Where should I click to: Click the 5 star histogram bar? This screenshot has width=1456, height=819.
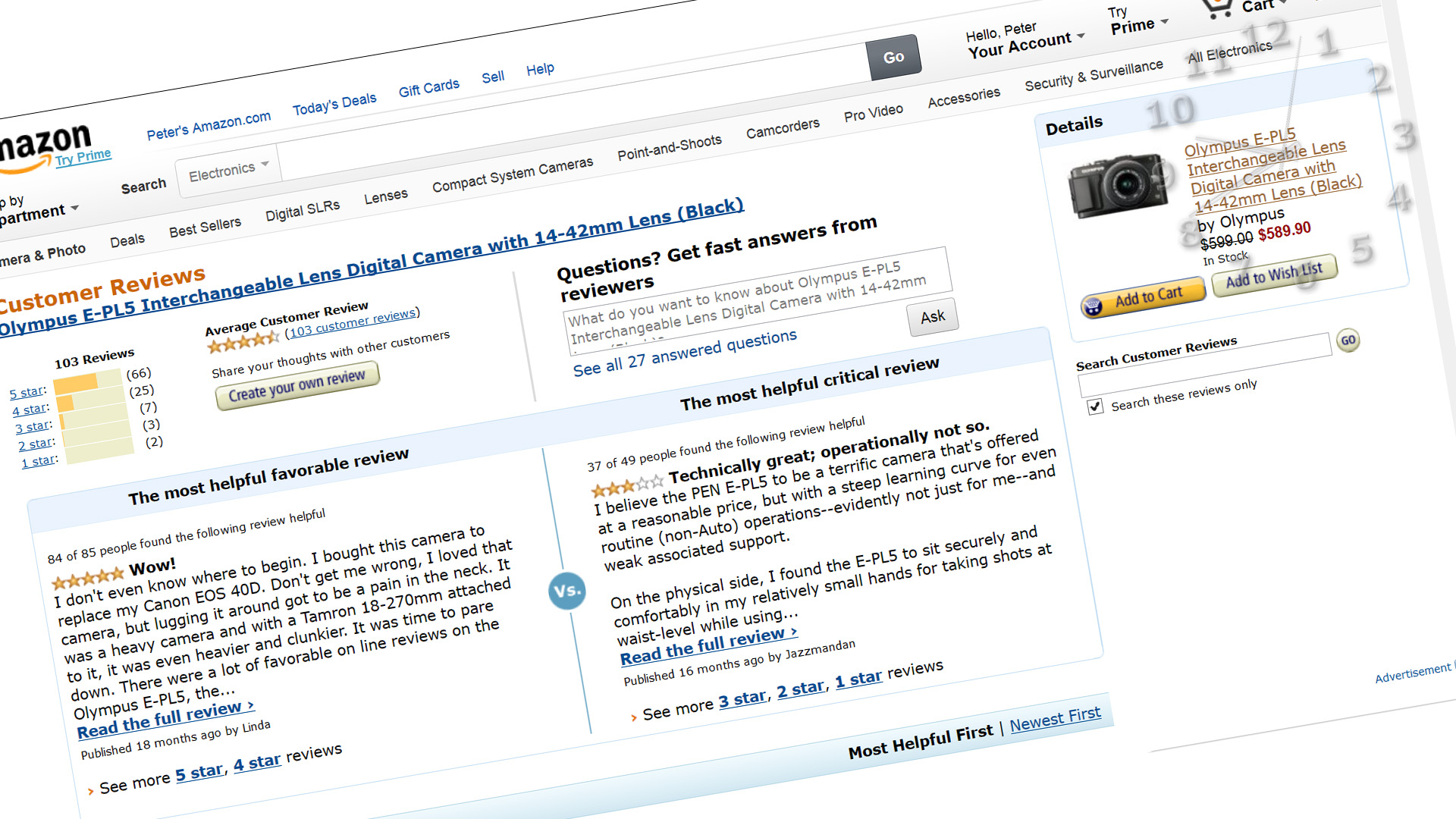coord(86,381)
